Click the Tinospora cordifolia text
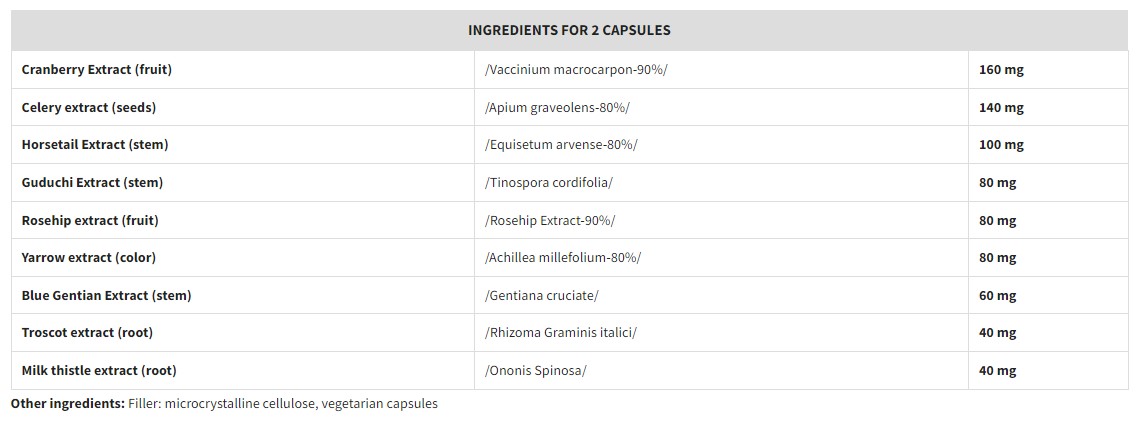Image resolution: width=1144 pixels, height=438 pixels. tap(548, 182)
